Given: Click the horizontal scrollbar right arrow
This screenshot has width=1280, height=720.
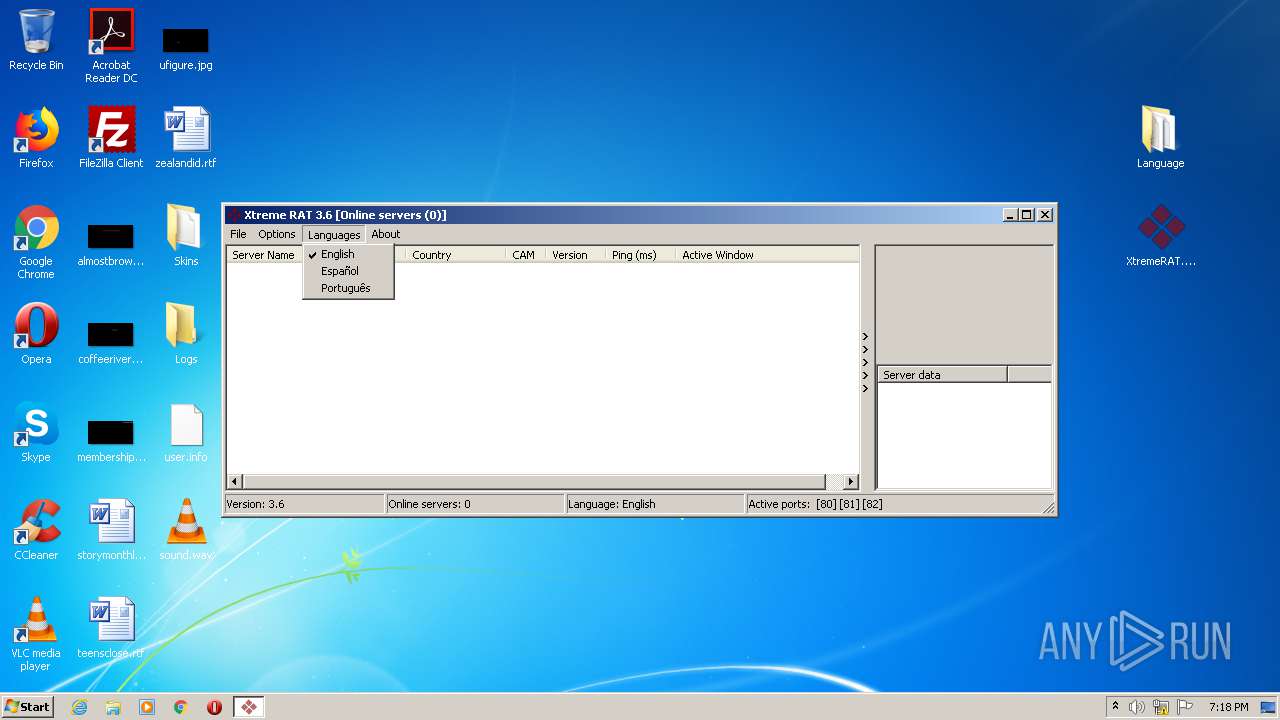Looking at the screenshot, I should [x=851, y=481].
